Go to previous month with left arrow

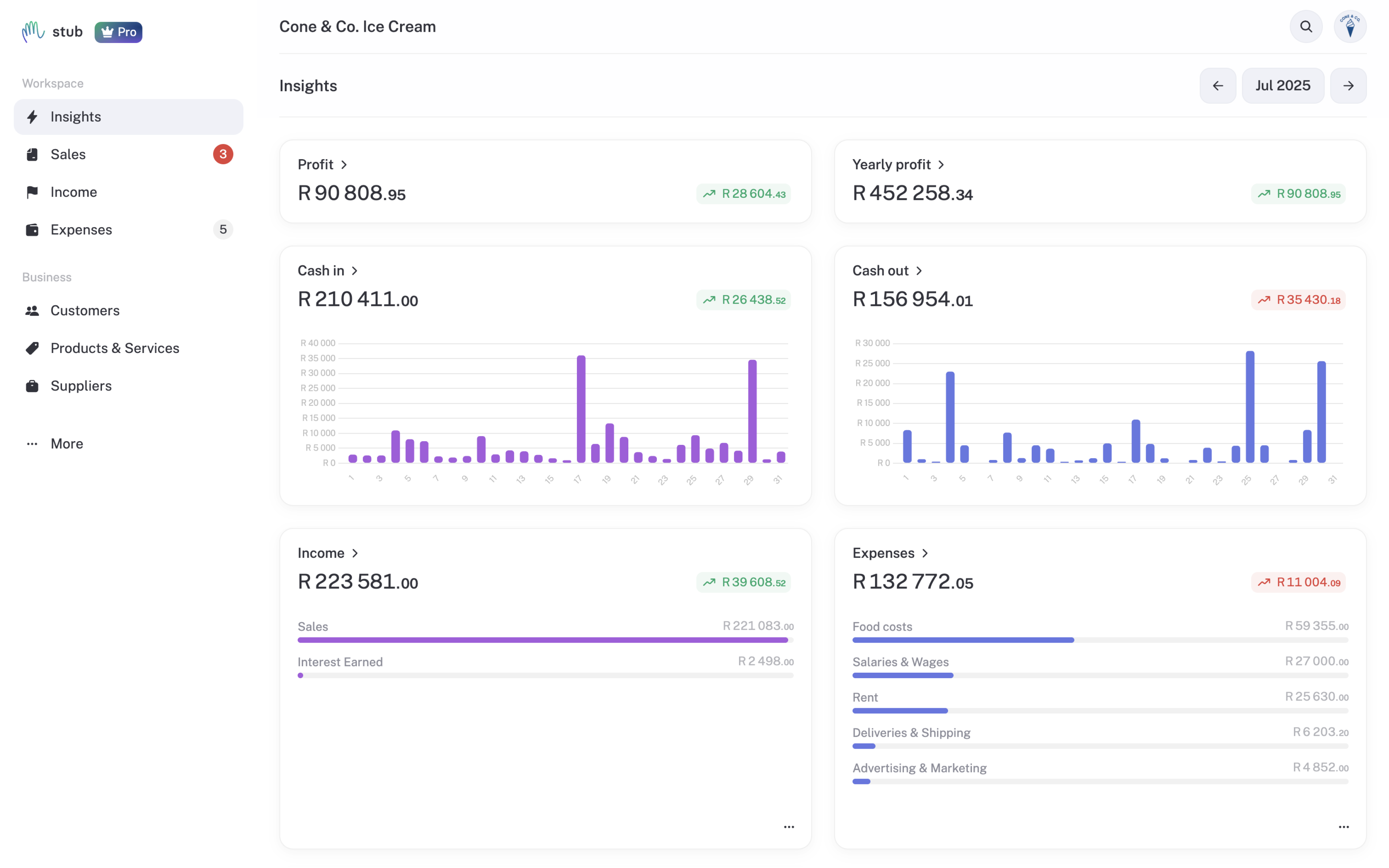tap(1218, 86)
